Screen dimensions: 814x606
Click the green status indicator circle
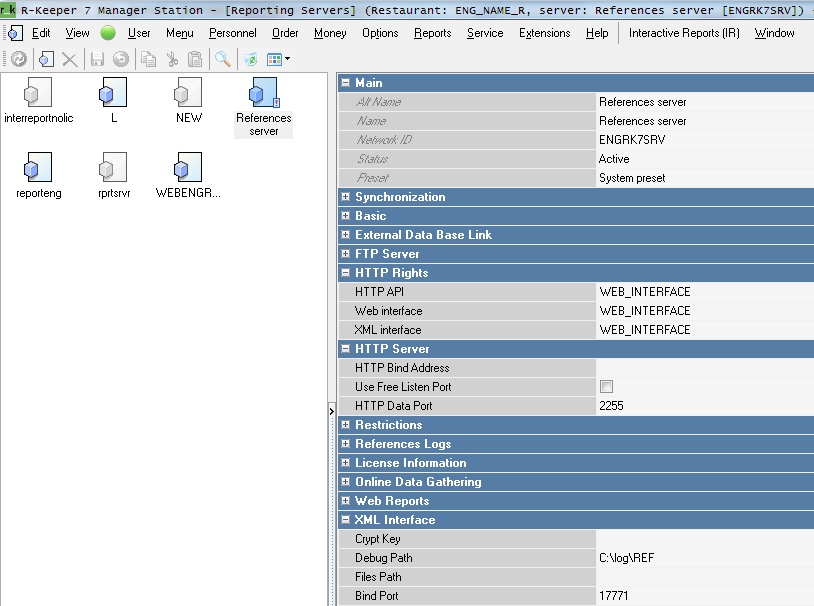(108, 33)
